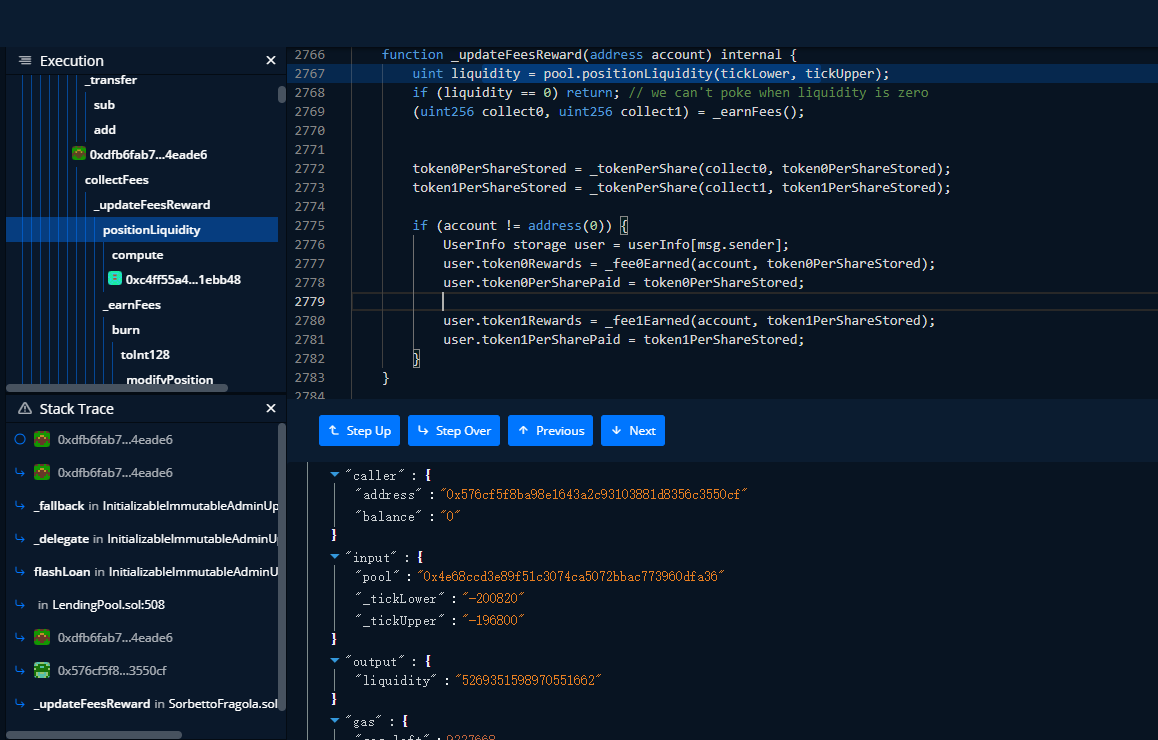Select first 0xdfb6fab7...4eade6 stack frame with circle

point(115,440)
